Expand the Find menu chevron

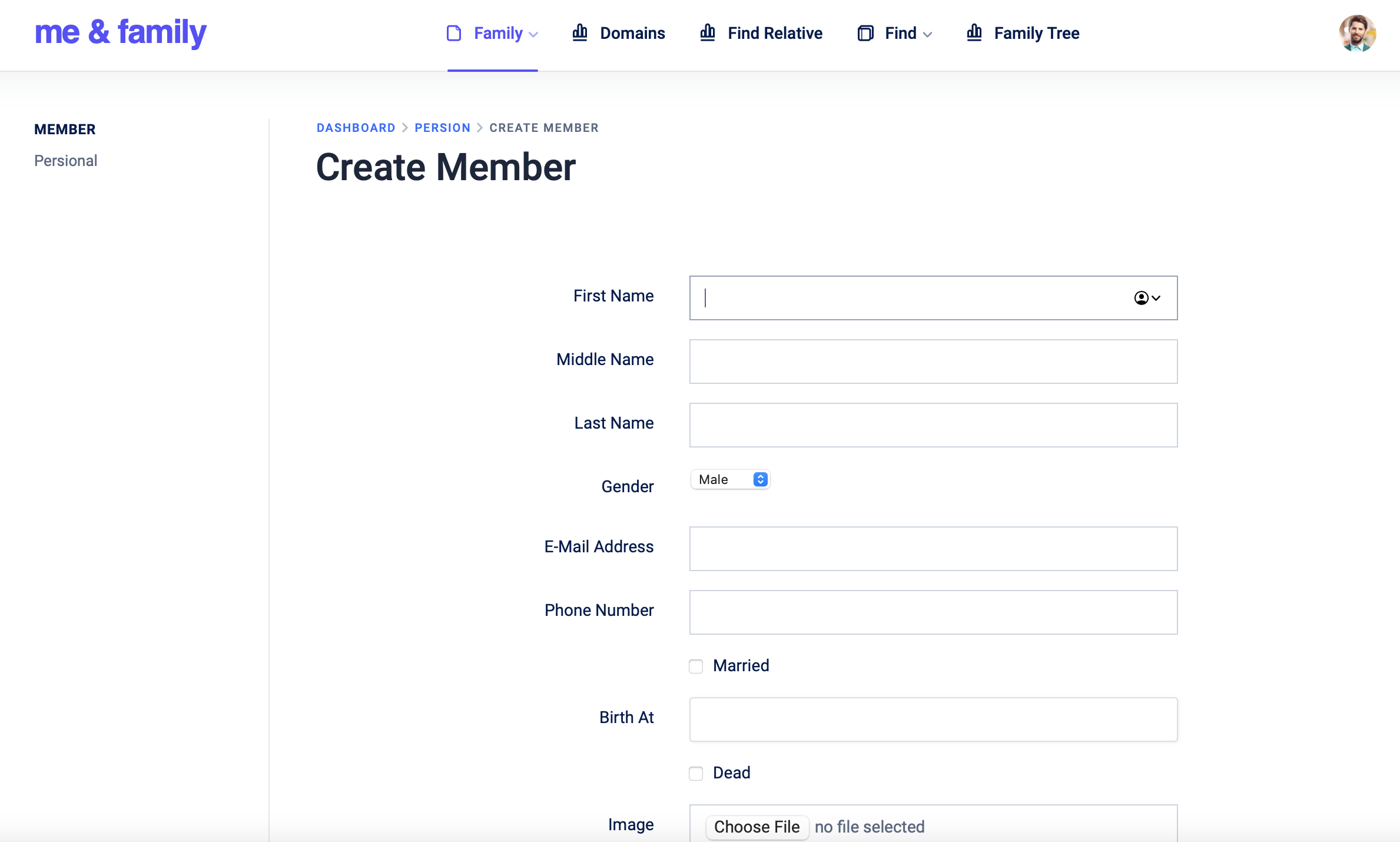pos(928,35)
